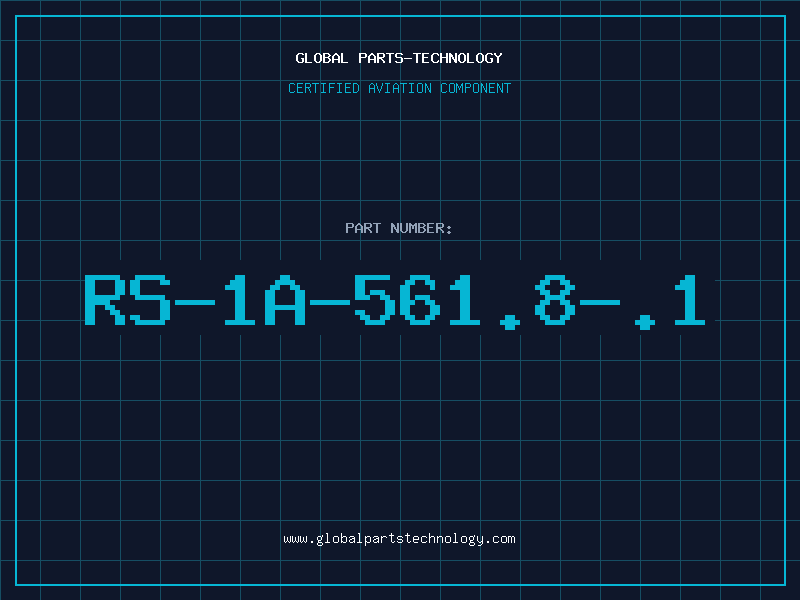Click the digit 6 in the part number
Screen dimensions: 800x600
pyautogui.click(x=419, y=300)
